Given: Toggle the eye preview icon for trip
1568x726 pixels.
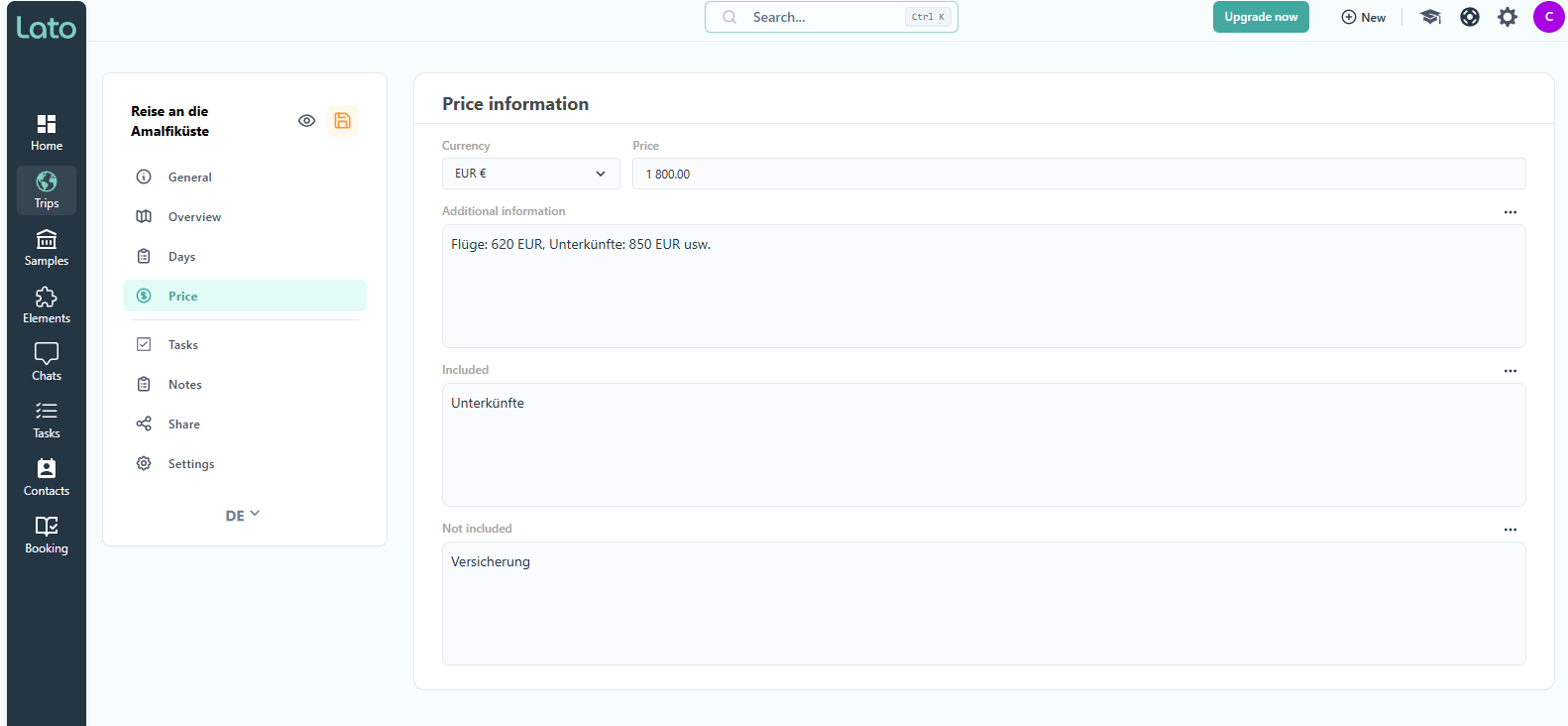Looking at the screenshot, I should click(306, 121).
